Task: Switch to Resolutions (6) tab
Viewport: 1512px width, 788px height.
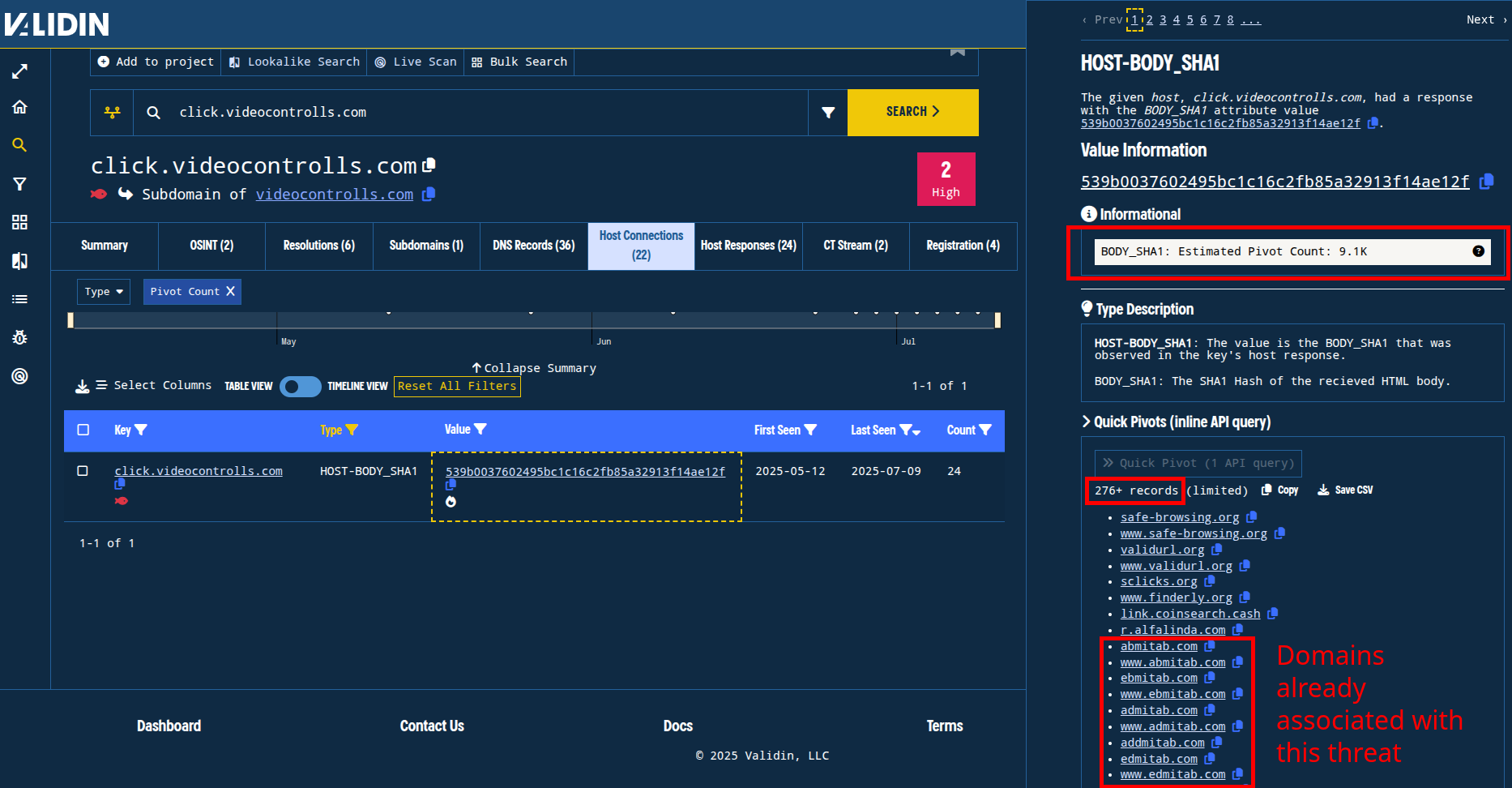Action: click(x=319, y=246)
